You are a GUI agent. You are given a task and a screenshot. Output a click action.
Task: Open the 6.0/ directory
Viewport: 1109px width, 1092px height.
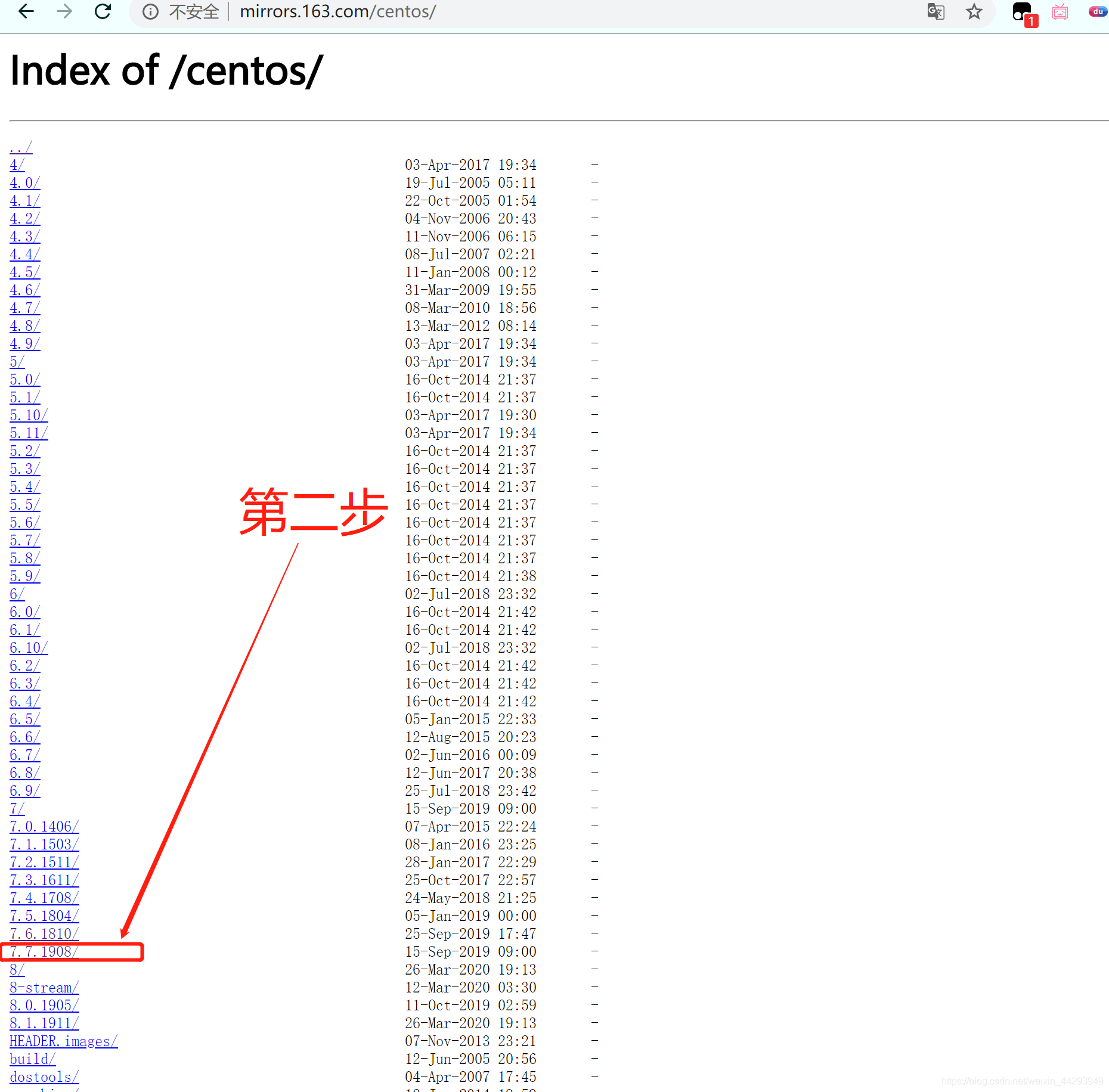(25, 612)
